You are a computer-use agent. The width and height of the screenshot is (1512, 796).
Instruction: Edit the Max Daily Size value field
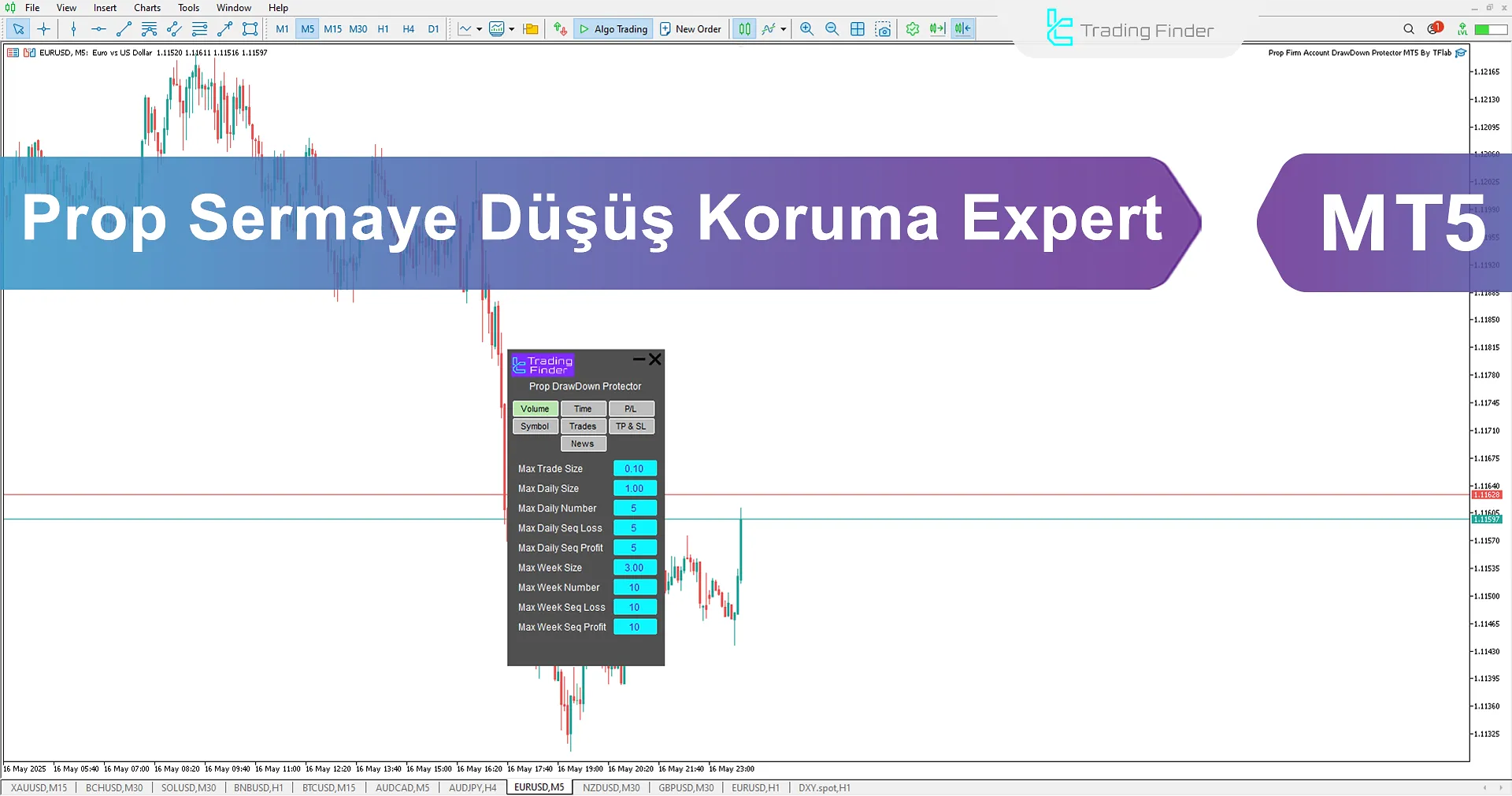click(635, 488)
